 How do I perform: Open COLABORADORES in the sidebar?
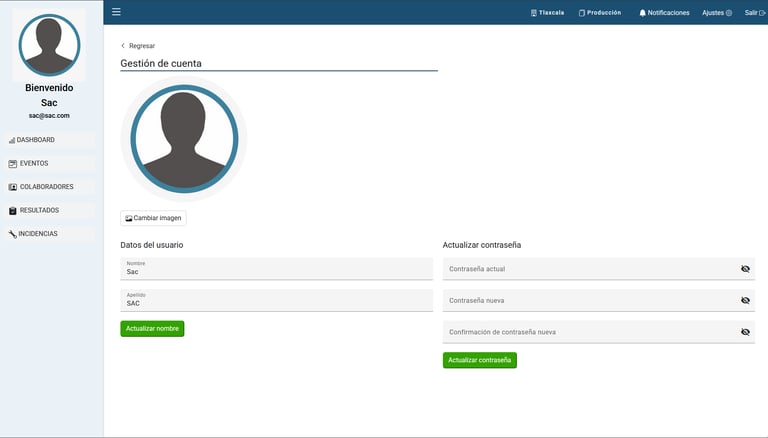click(49, 187)
